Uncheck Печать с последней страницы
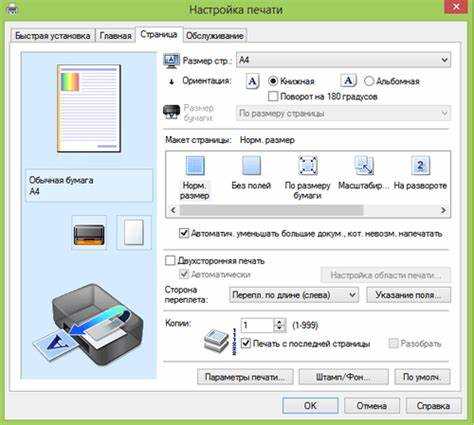The width and height of the screenshot is (474, 425). tap(246, 343)
